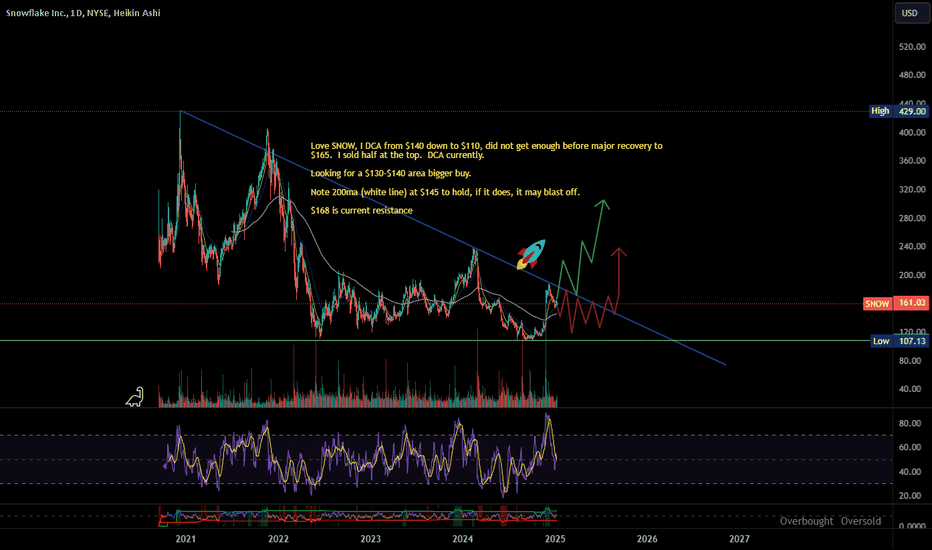This screenshot has width=932, height=550.
Task: Click the 40.00 price scale value
Action: tap(912, 389)
